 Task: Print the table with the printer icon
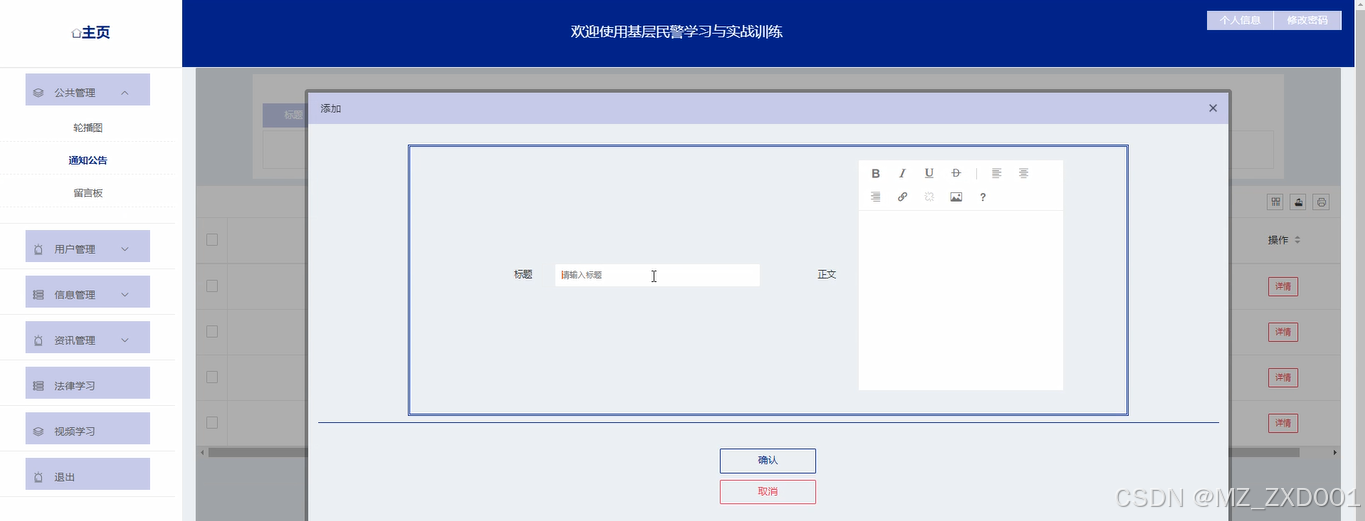tap(1321, 202)
